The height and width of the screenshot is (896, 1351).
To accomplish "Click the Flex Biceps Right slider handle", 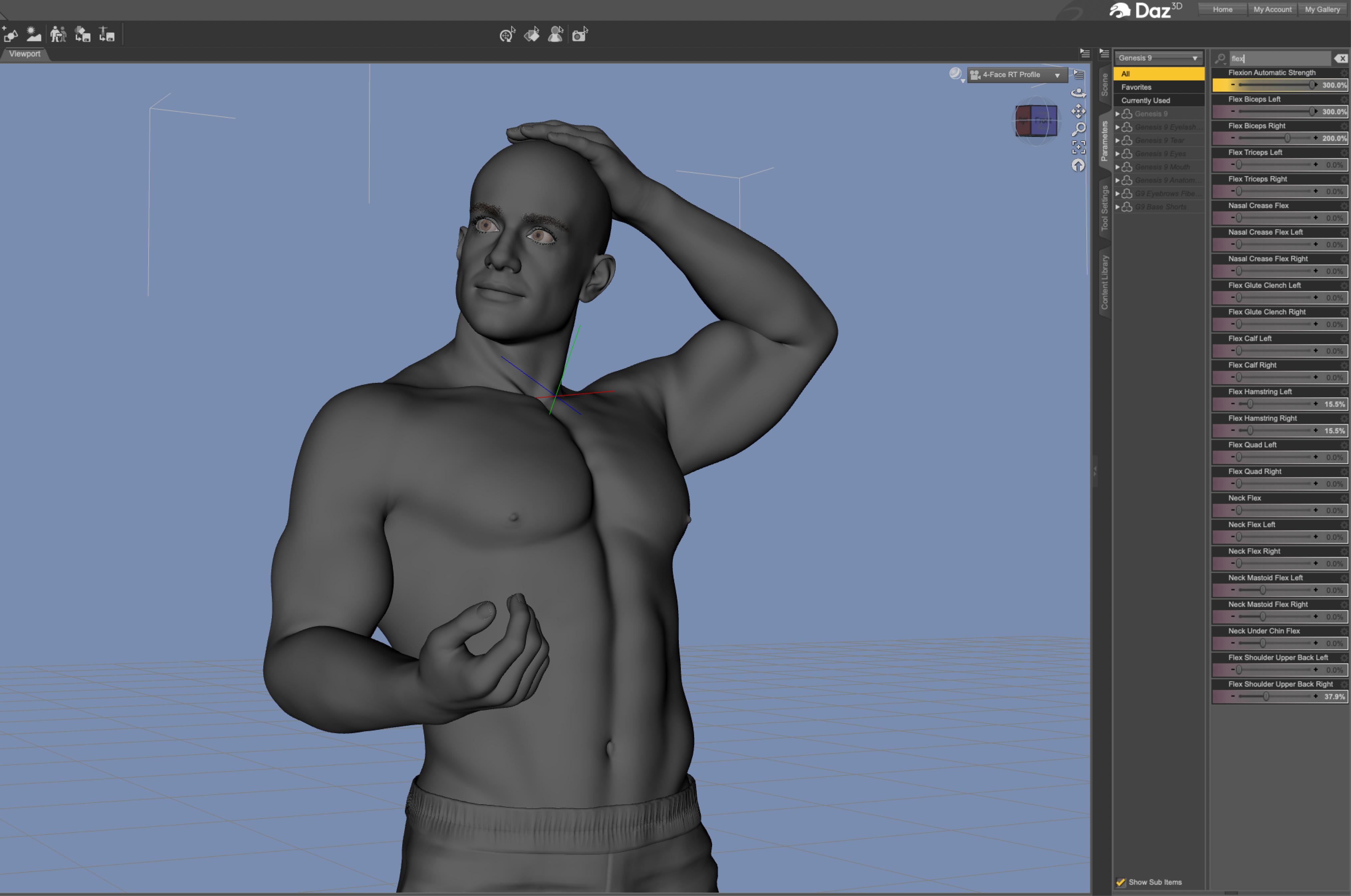I will [x=1287, y=138].
